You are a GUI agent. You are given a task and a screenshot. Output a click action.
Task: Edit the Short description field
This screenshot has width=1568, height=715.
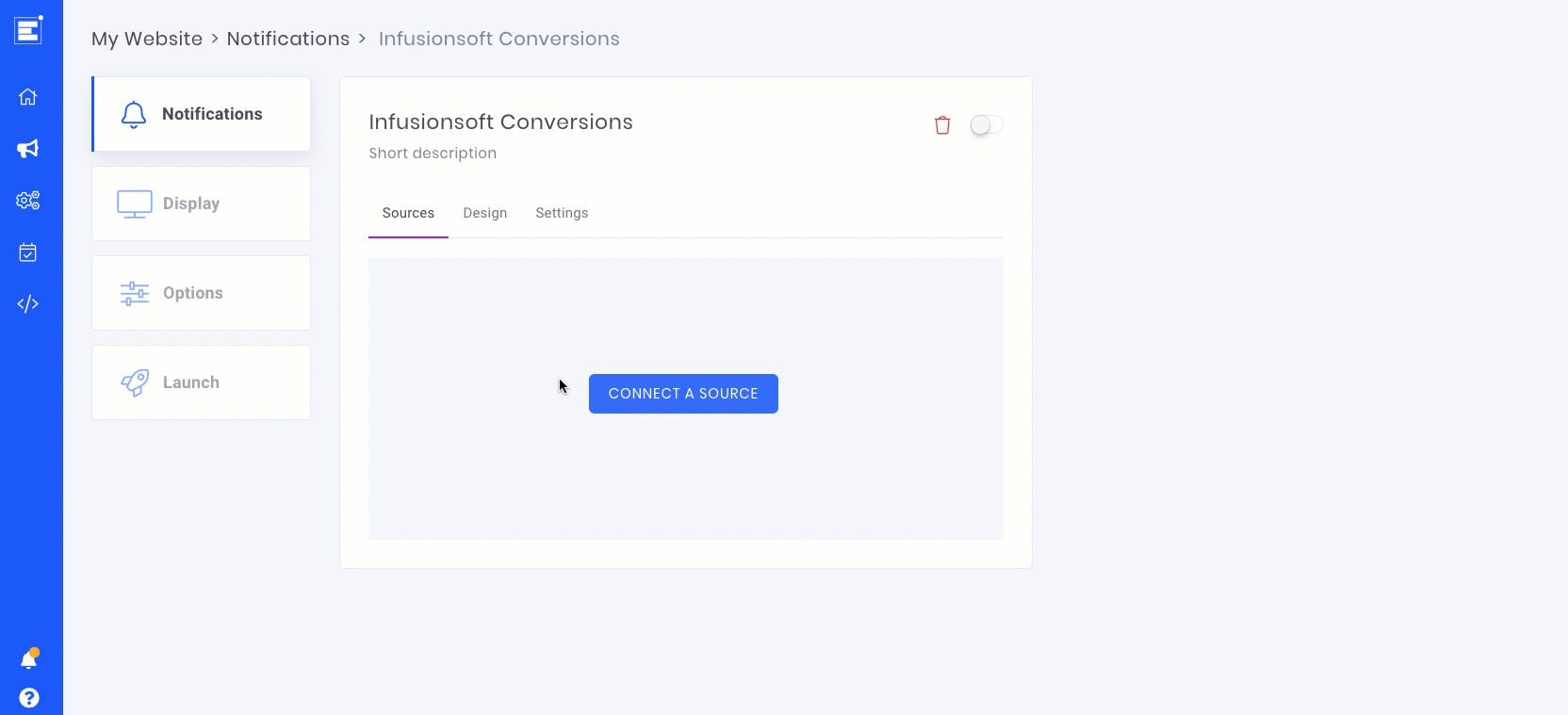click(433, 154)
